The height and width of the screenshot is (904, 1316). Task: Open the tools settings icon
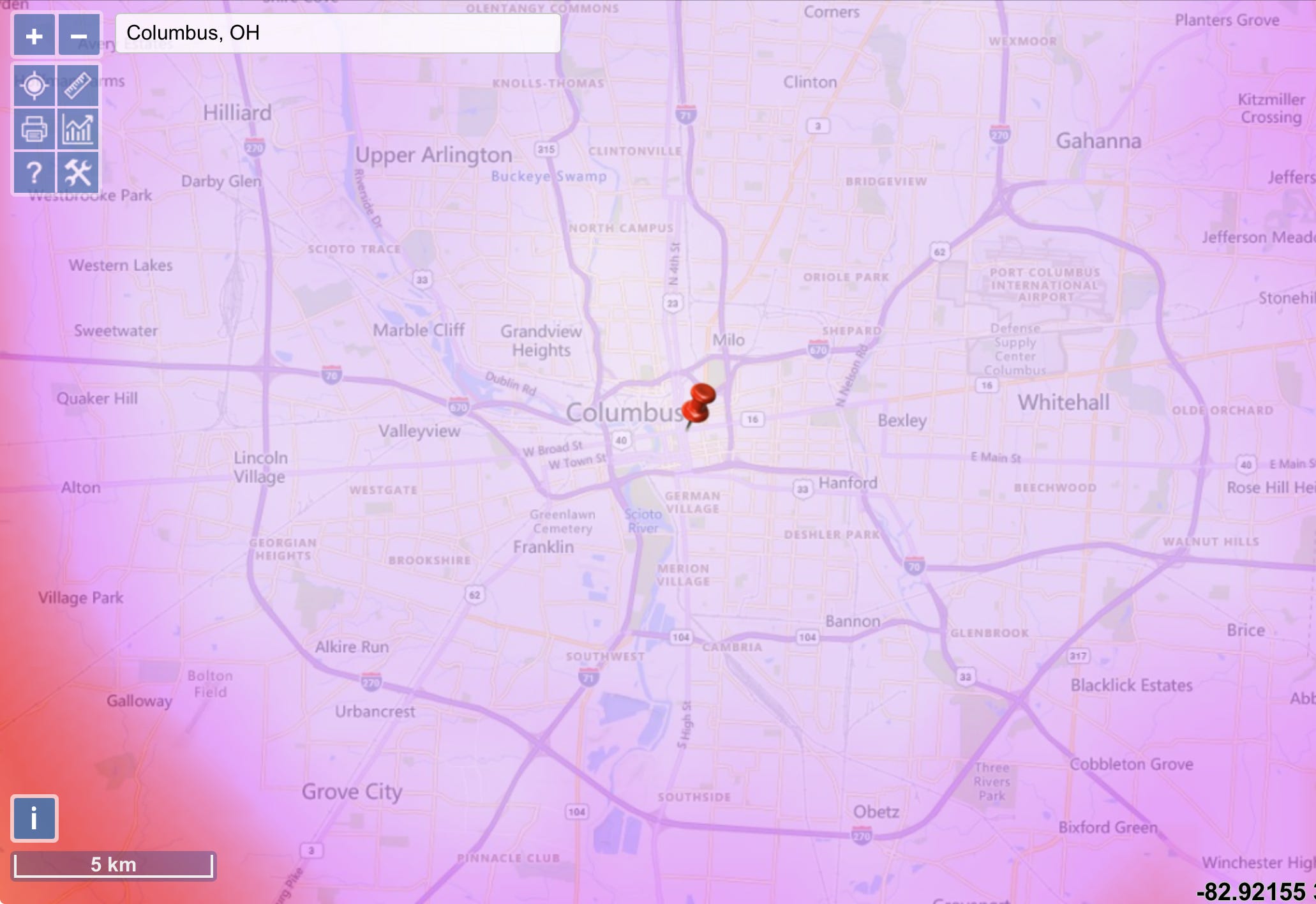click(x=79, y=172)
